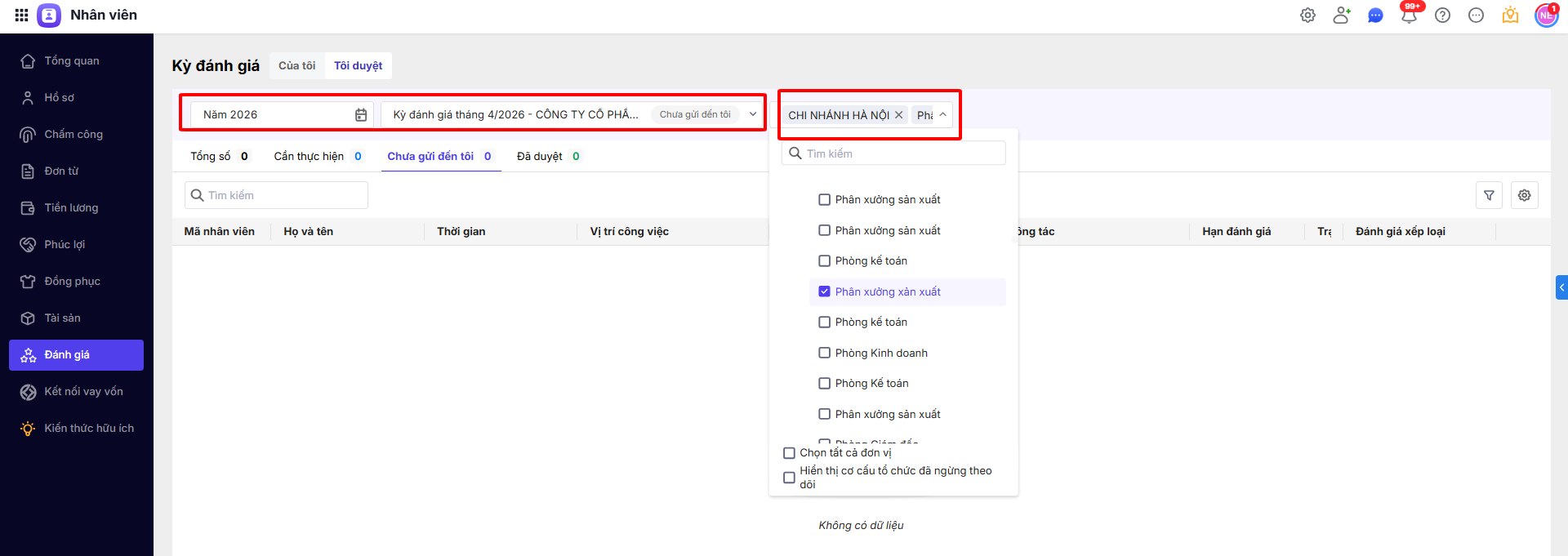
Task: Open the app grid launcher icon
Action: 21,15
